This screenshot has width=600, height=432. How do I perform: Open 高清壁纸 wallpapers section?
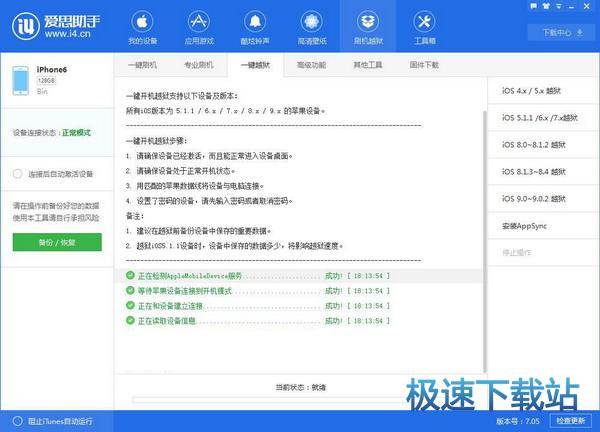[x=312, y=28]
